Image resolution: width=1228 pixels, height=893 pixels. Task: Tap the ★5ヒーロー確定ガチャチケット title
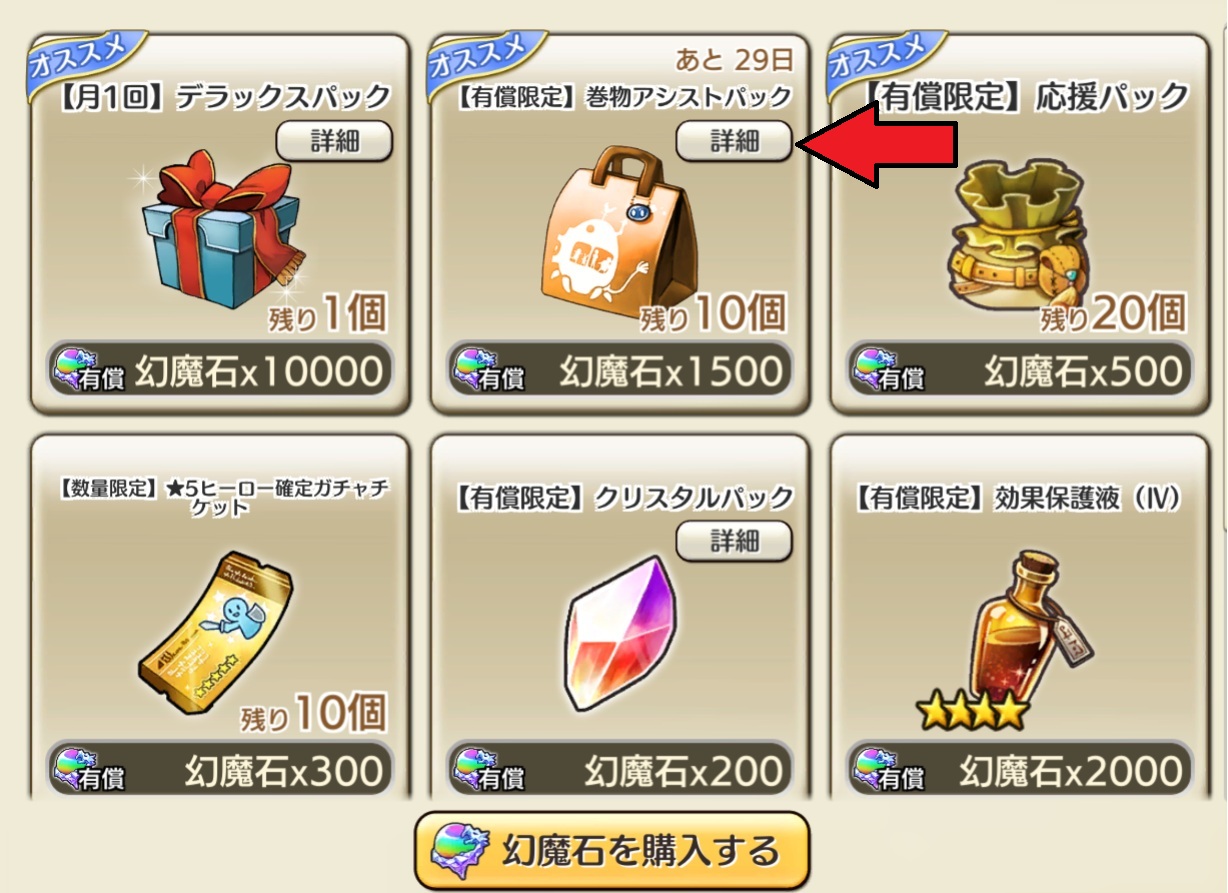coord(224,497)
